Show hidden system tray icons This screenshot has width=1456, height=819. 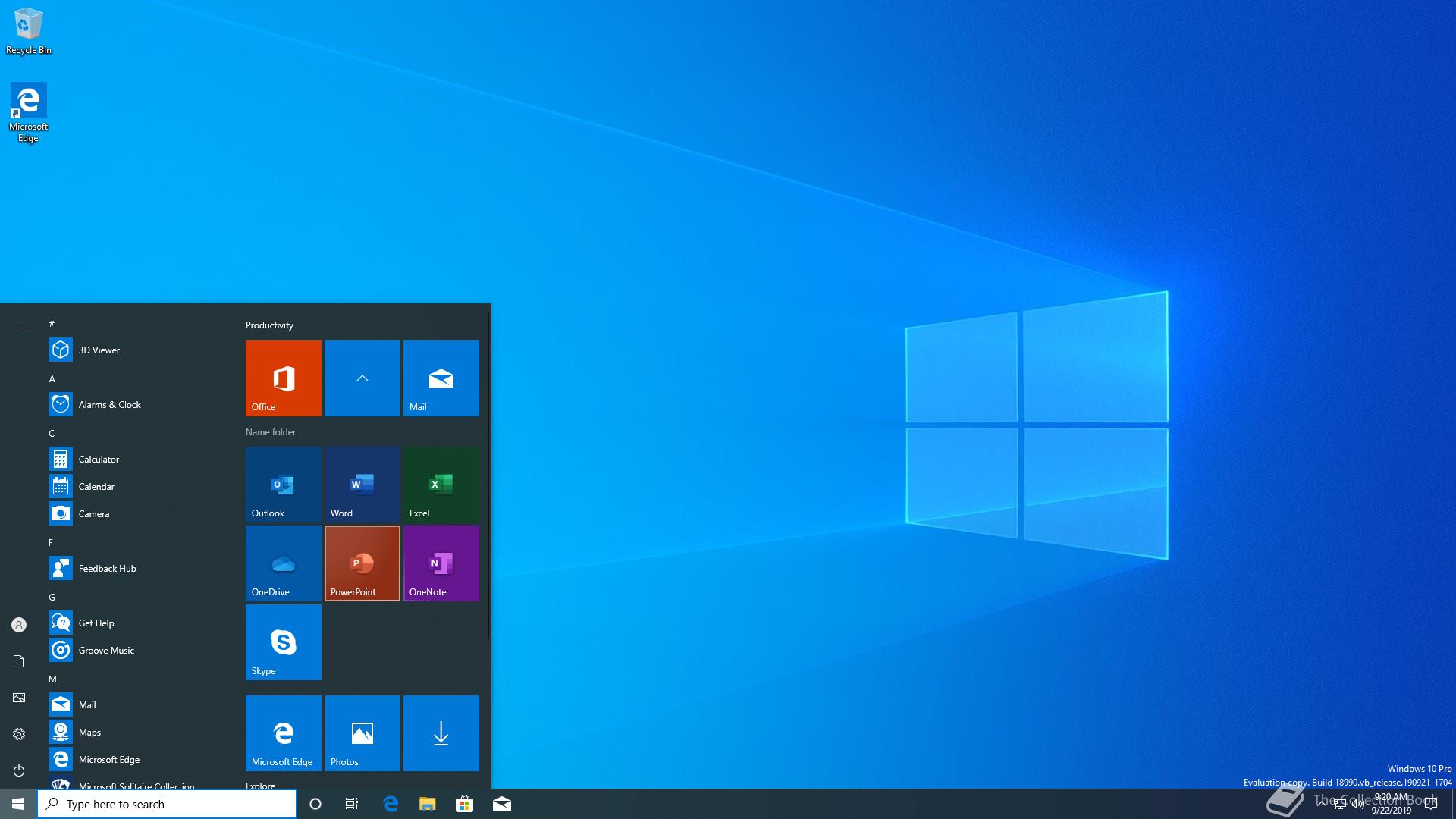(1322, 803)
